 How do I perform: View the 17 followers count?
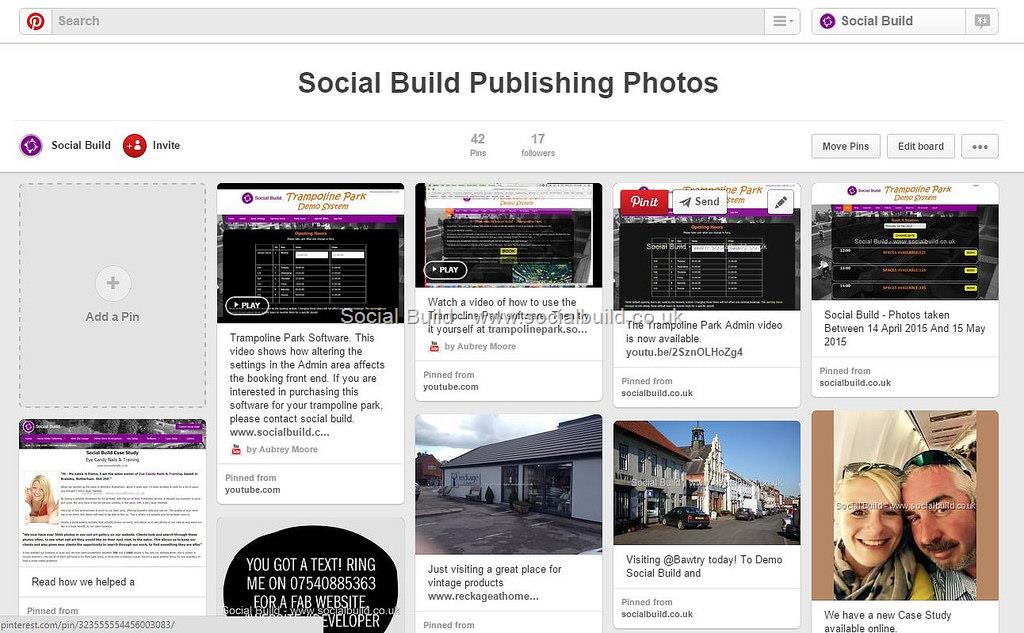(537, 145)
